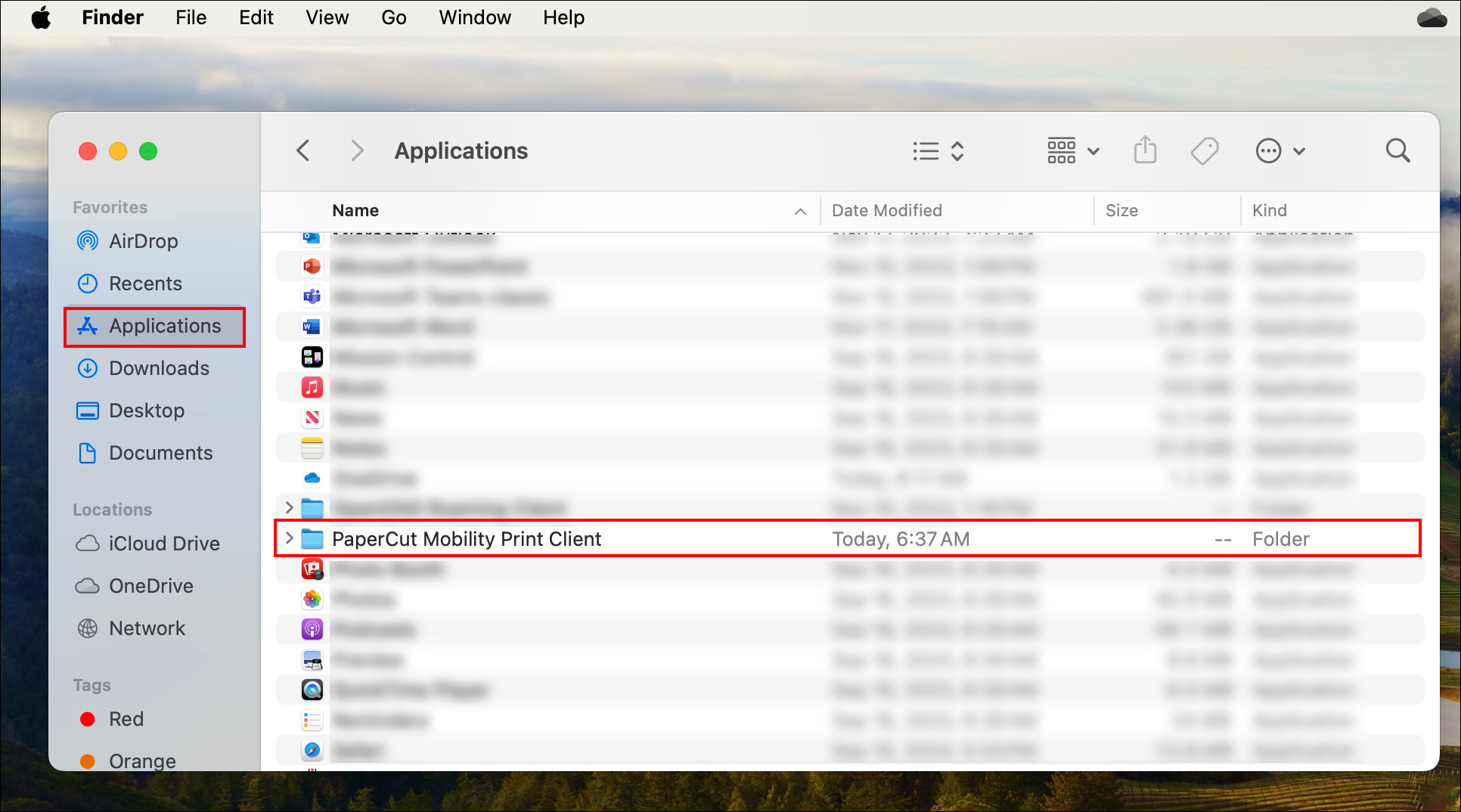Sort by the Name column header
Viewport: 1461px width, 812px height.
[x=355, y=211]
